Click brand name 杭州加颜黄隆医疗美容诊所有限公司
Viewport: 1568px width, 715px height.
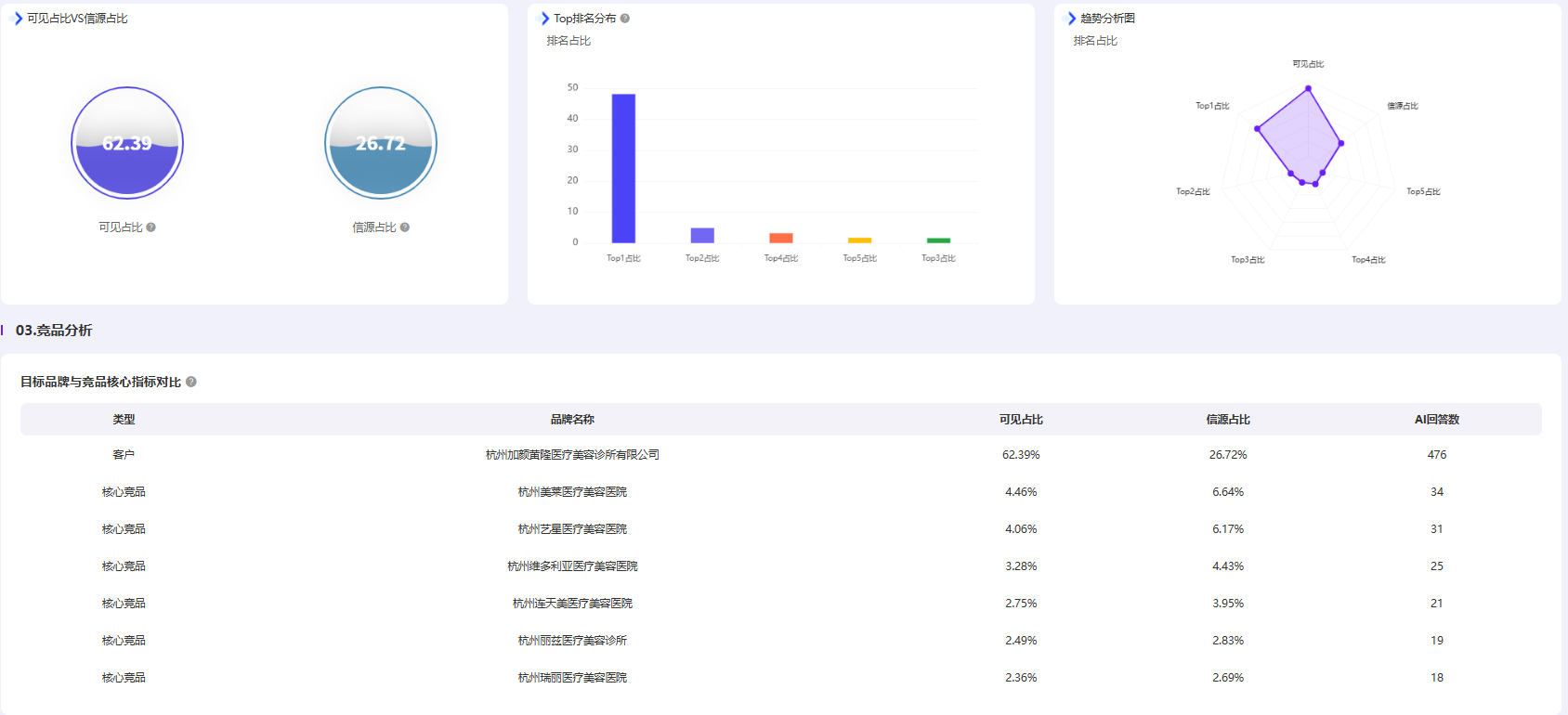click(572, 455)
